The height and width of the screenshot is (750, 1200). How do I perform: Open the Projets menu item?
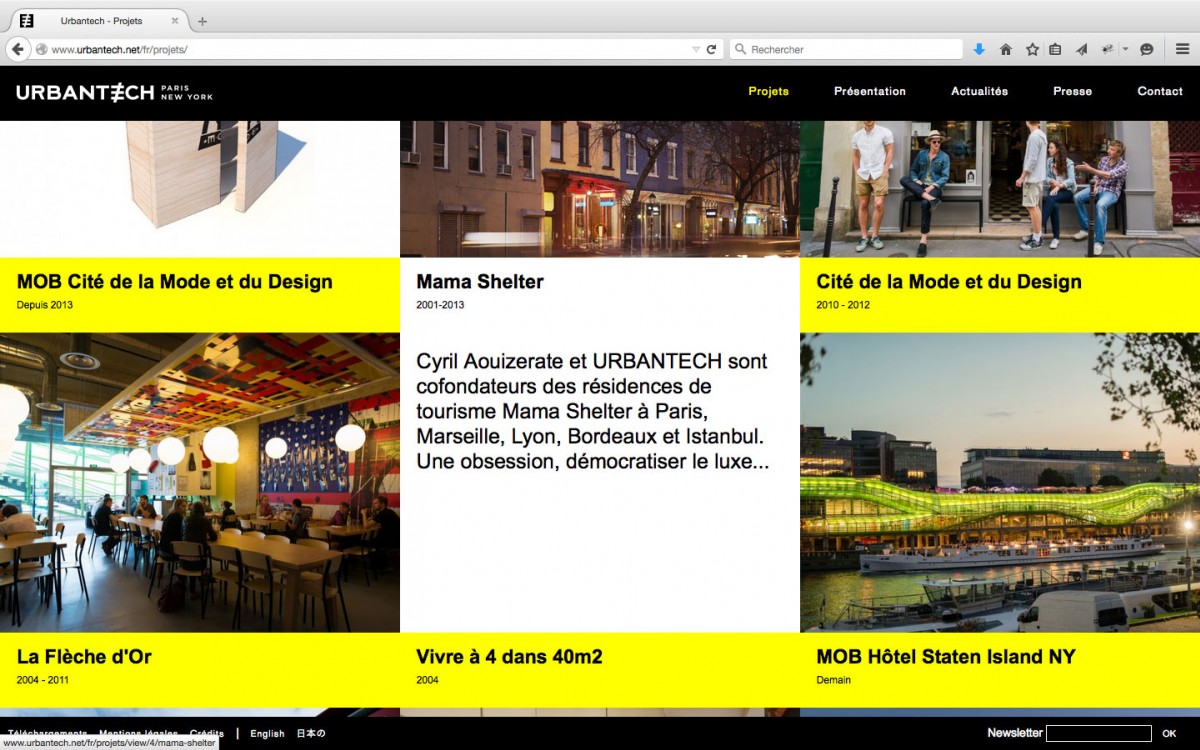(x=768, y=91)
